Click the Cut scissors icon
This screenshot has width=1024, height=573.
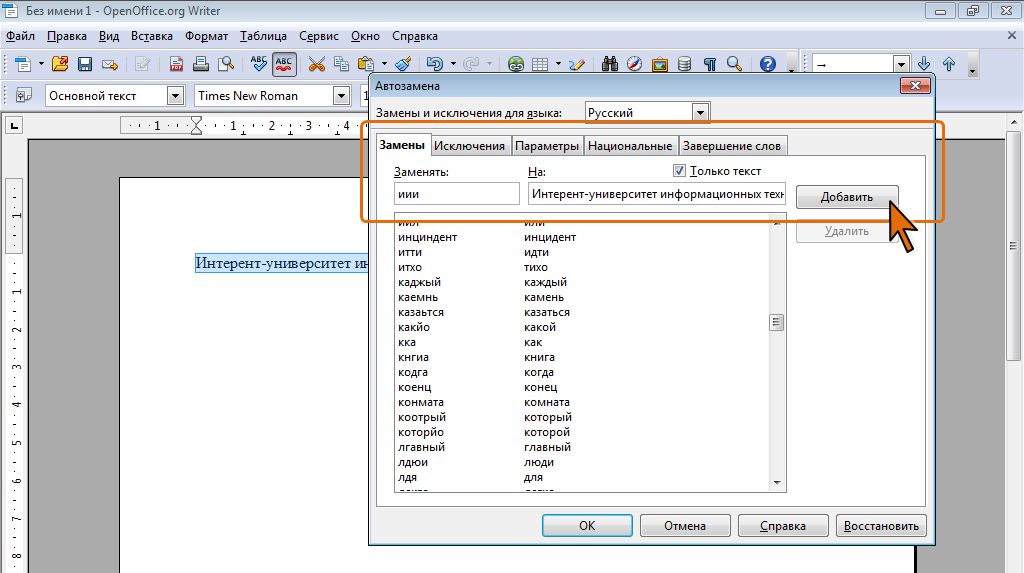[x=317, y=64]
